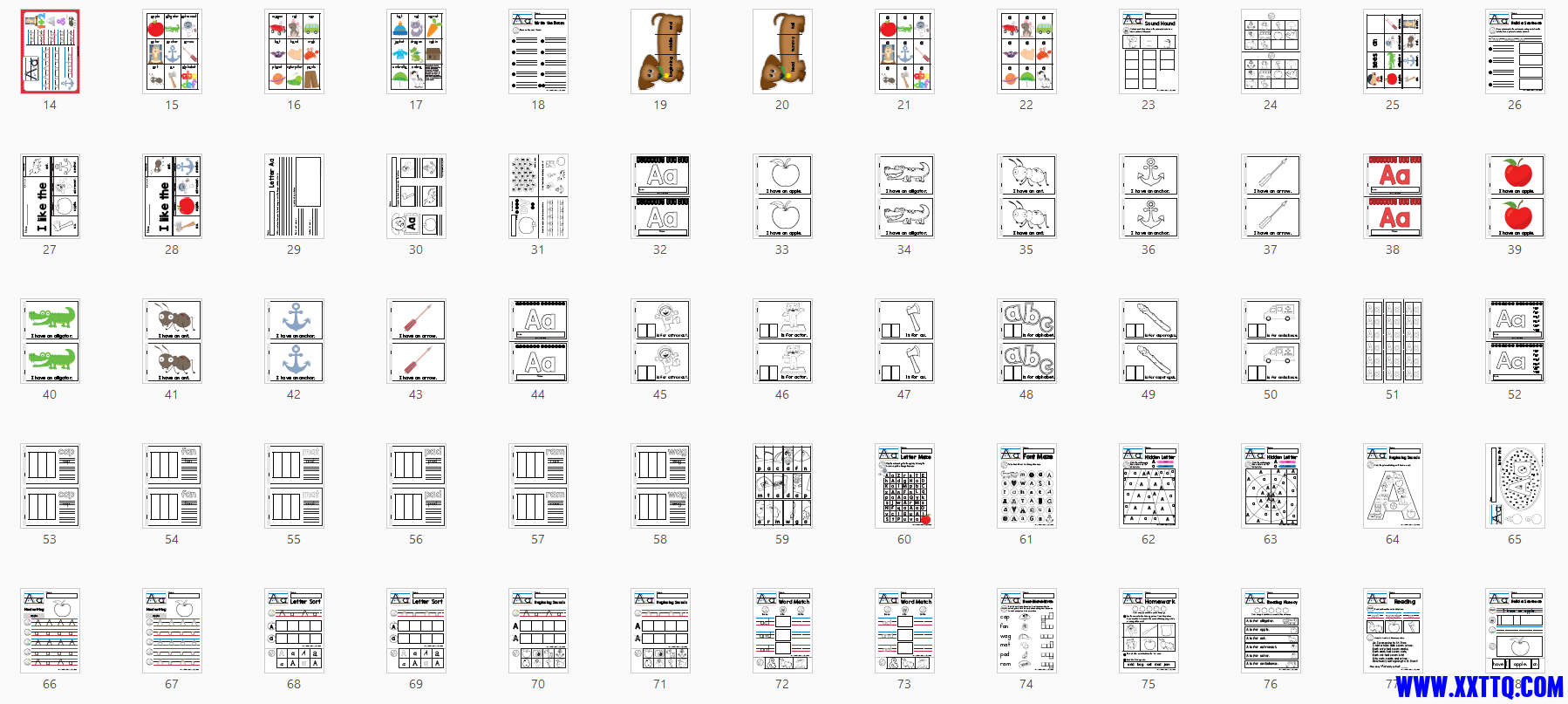Open page 76 Reading Fluency thumbnail
The width and height of the screenshot is (1568, 704).
point(1271,631)
